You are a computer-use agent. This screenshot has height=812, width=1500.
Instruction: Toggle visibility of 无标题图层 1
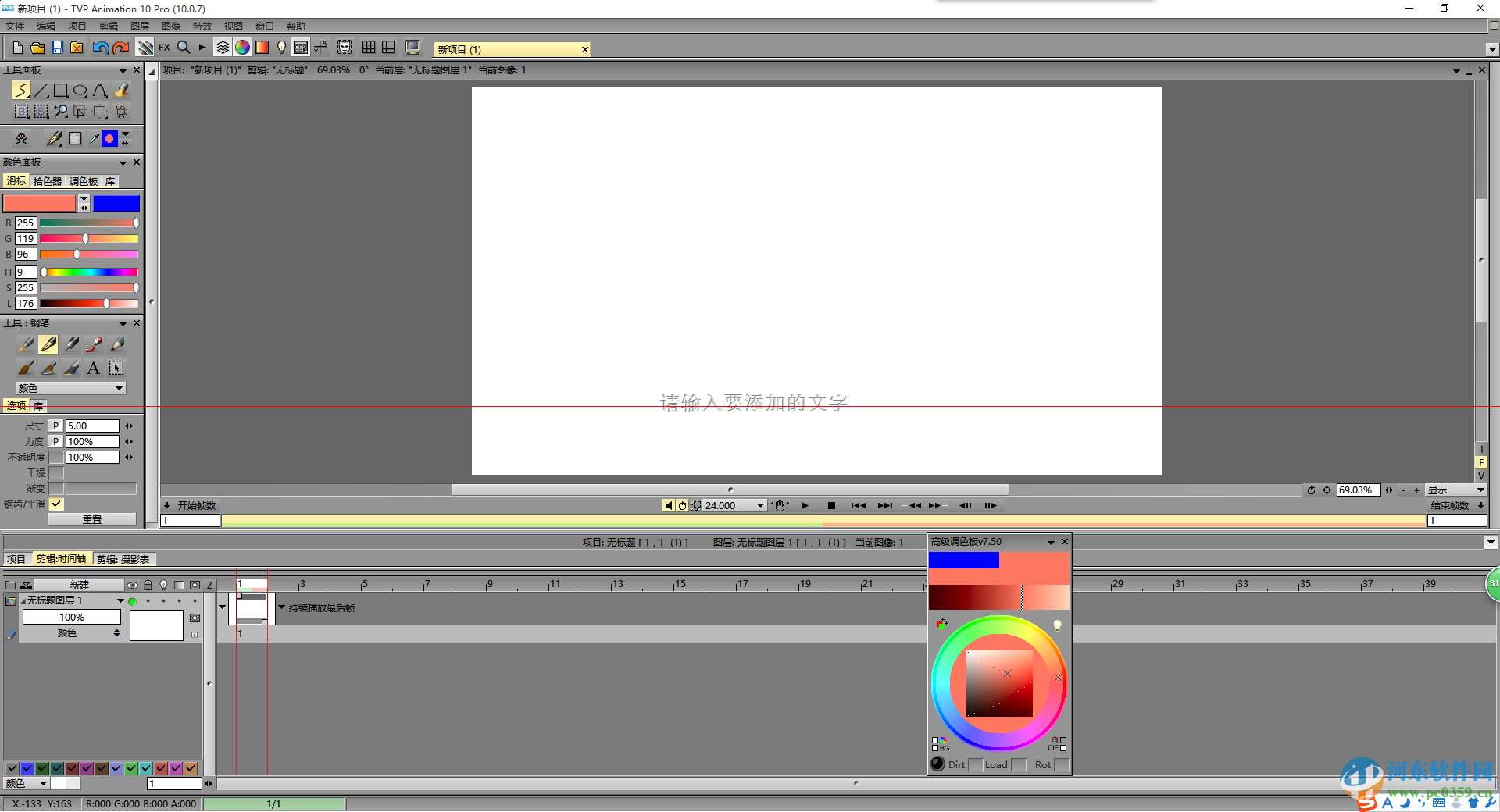coord(132,601)
